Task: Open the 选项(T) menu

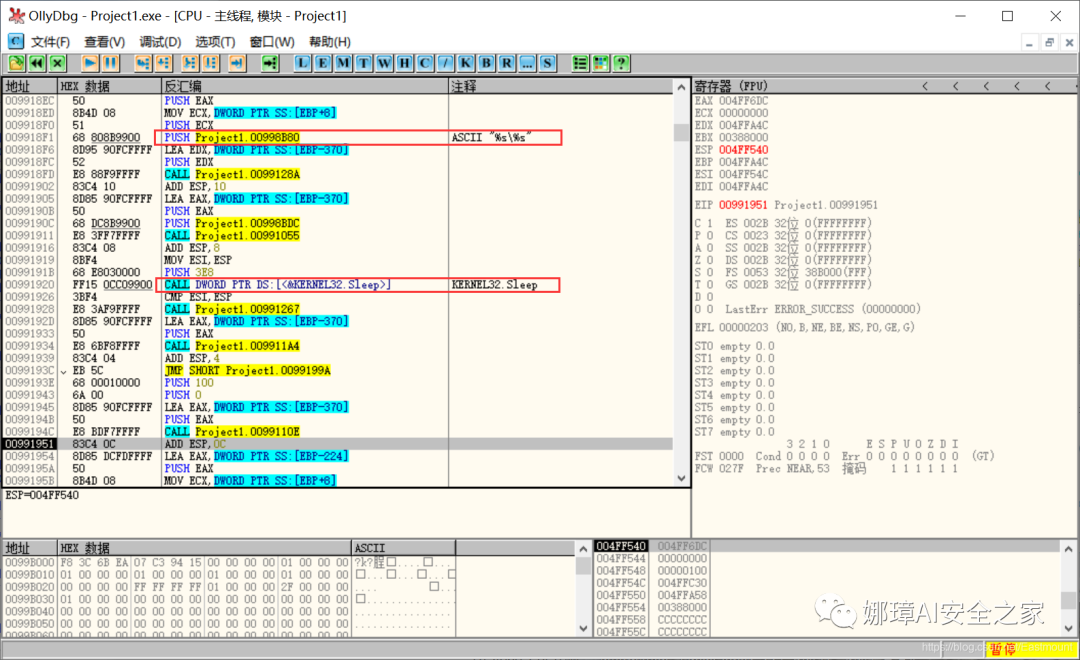Action: 215,42
